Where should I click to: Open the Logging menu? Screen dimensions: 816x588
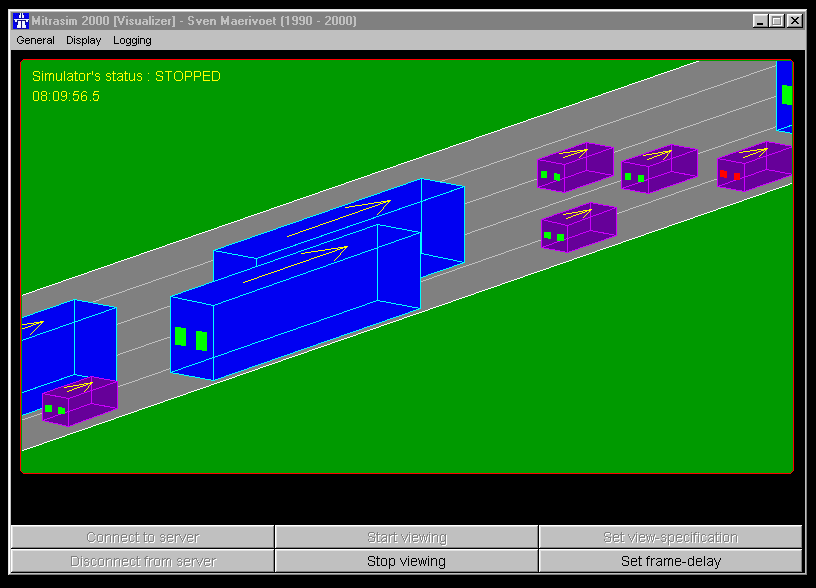(x=132, y=41)
